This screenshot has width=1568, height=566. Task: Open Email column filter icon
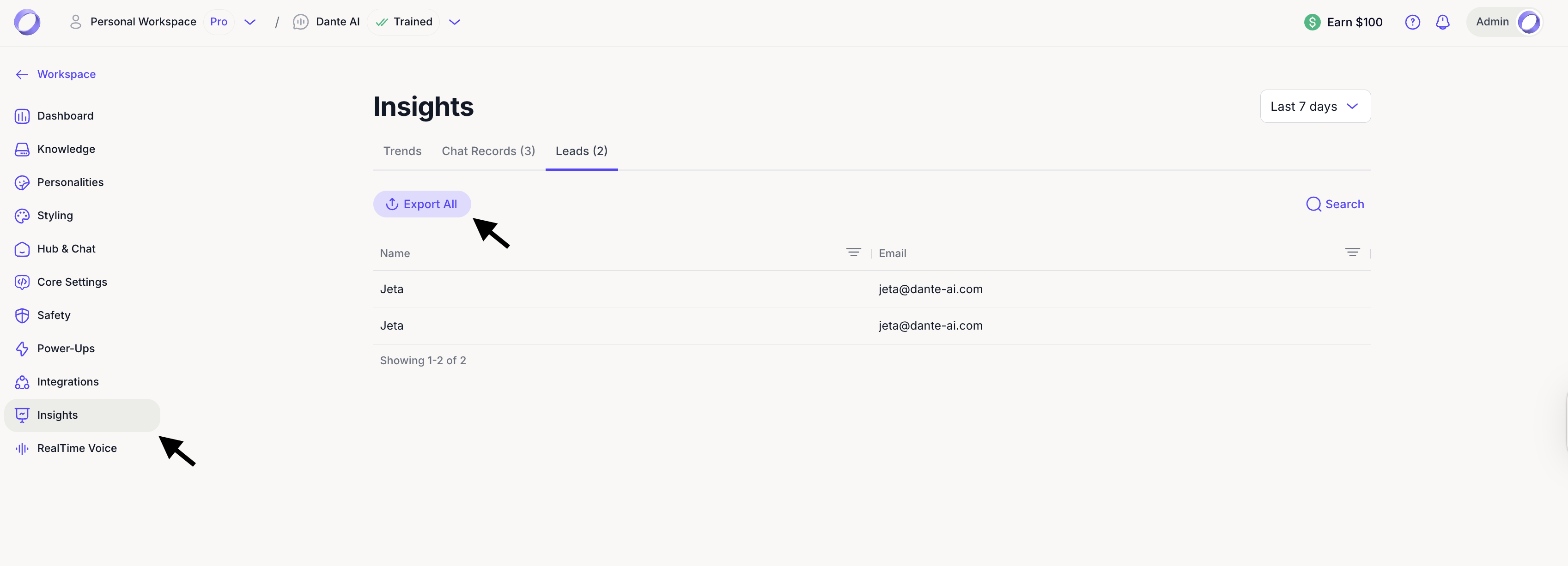tap(1352, 252)
